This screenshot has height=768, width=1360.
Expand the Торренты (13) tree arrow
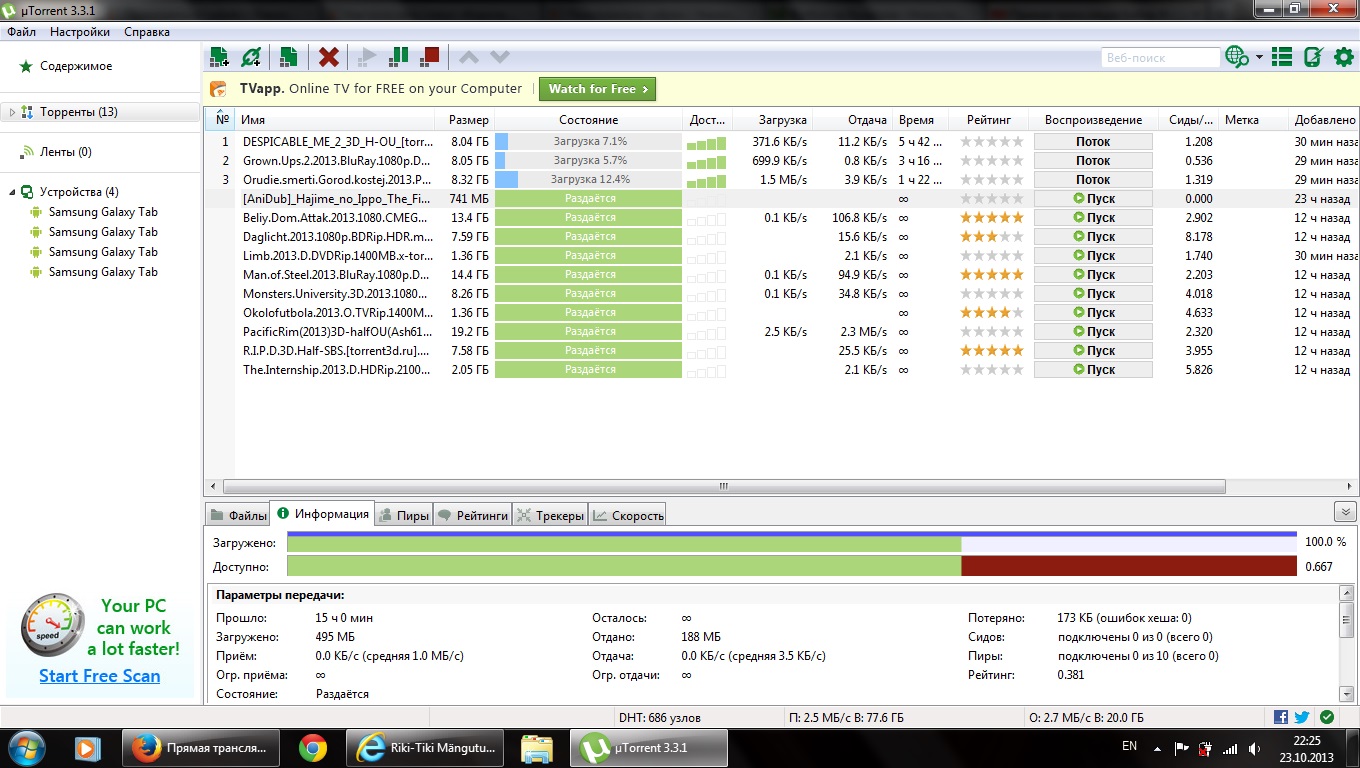12,112
